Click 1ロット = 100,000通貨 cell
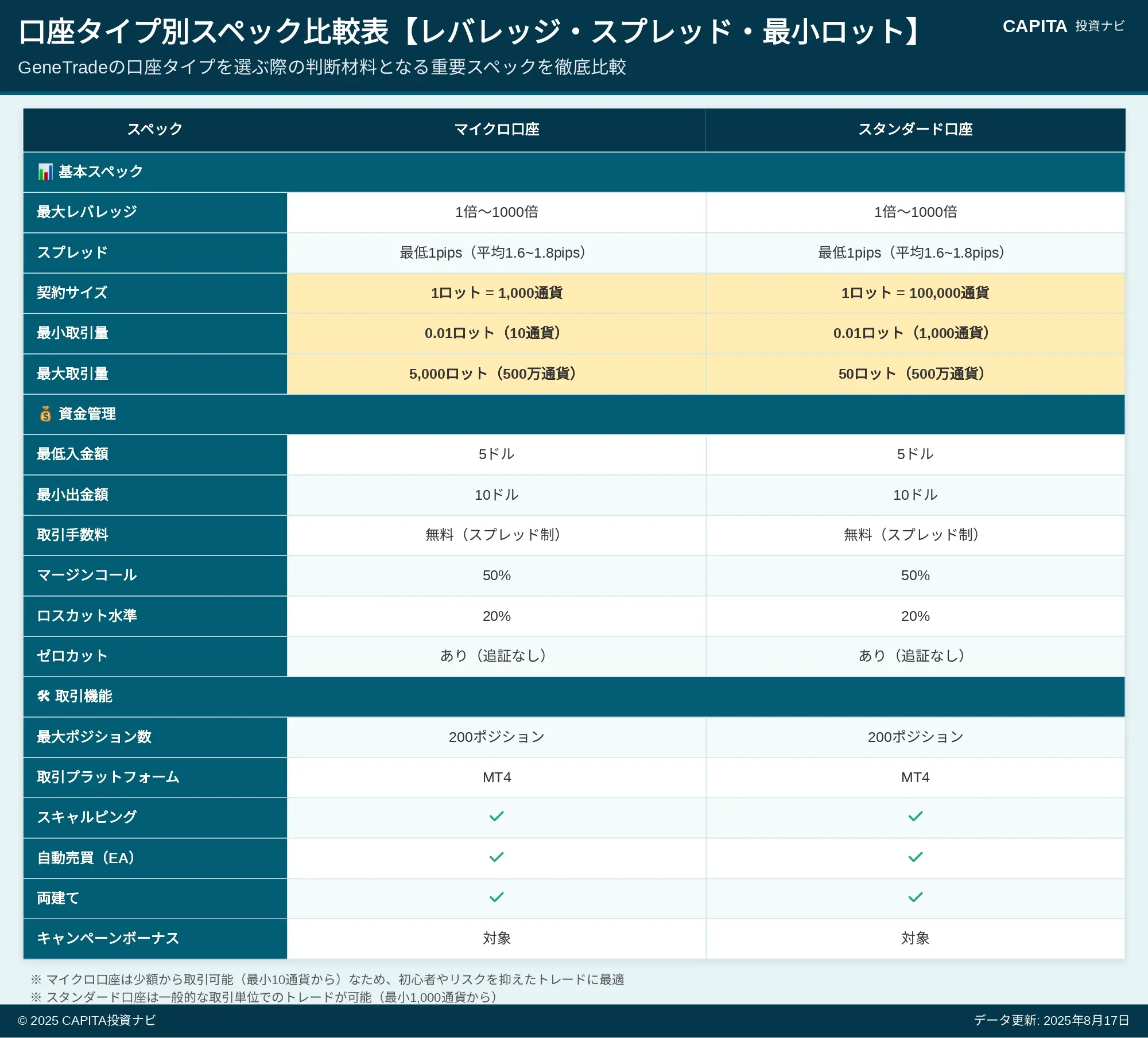This screenshot has width=1148, height=1038. [916, 293]
